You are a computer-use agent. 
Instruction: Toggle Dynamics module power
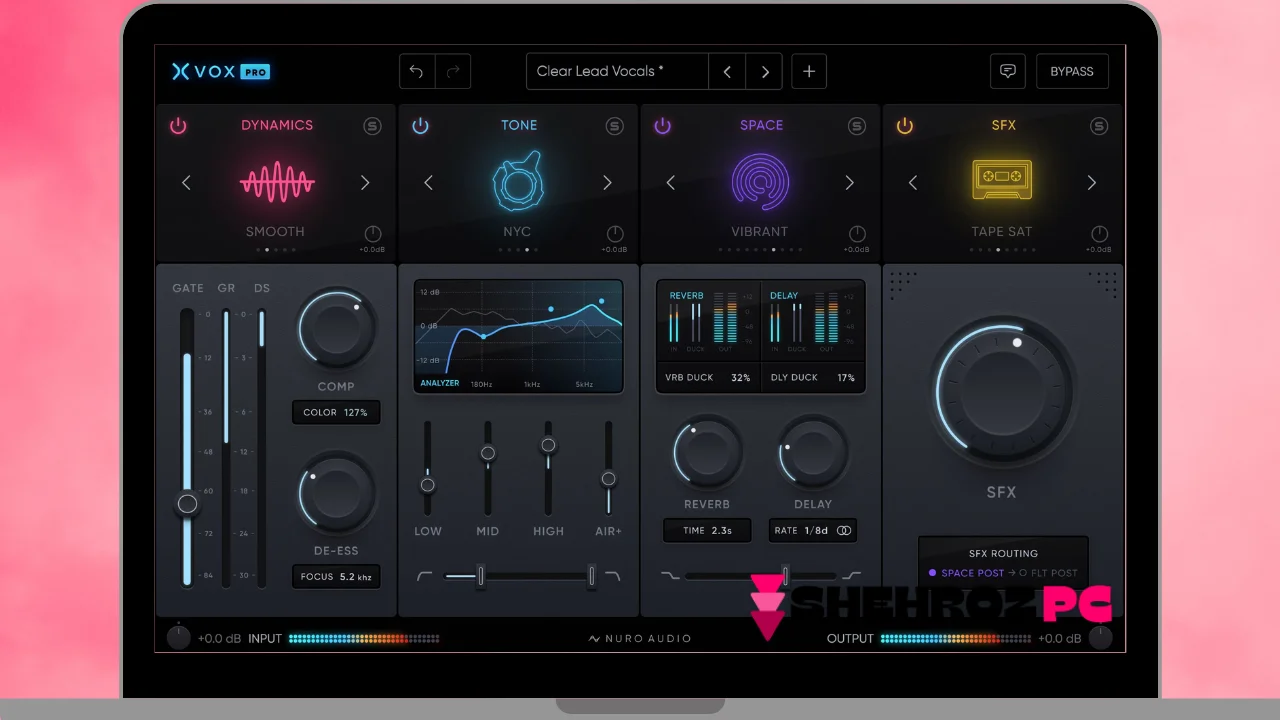pyautogui.click(x=178, y=126)
